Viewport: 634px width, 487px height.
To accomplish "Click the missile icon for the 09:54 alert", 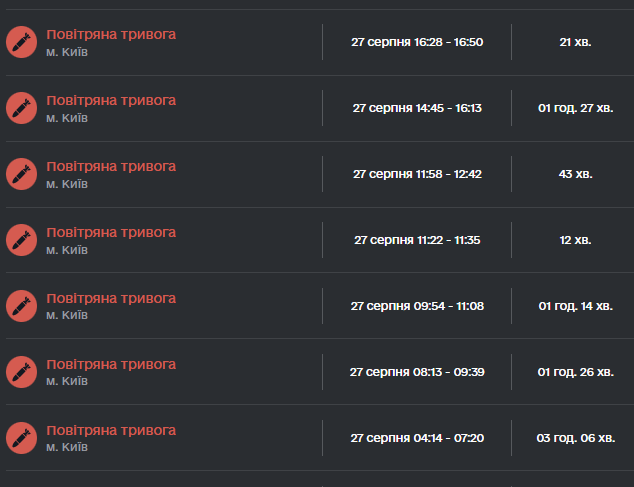I will (21, 306).
